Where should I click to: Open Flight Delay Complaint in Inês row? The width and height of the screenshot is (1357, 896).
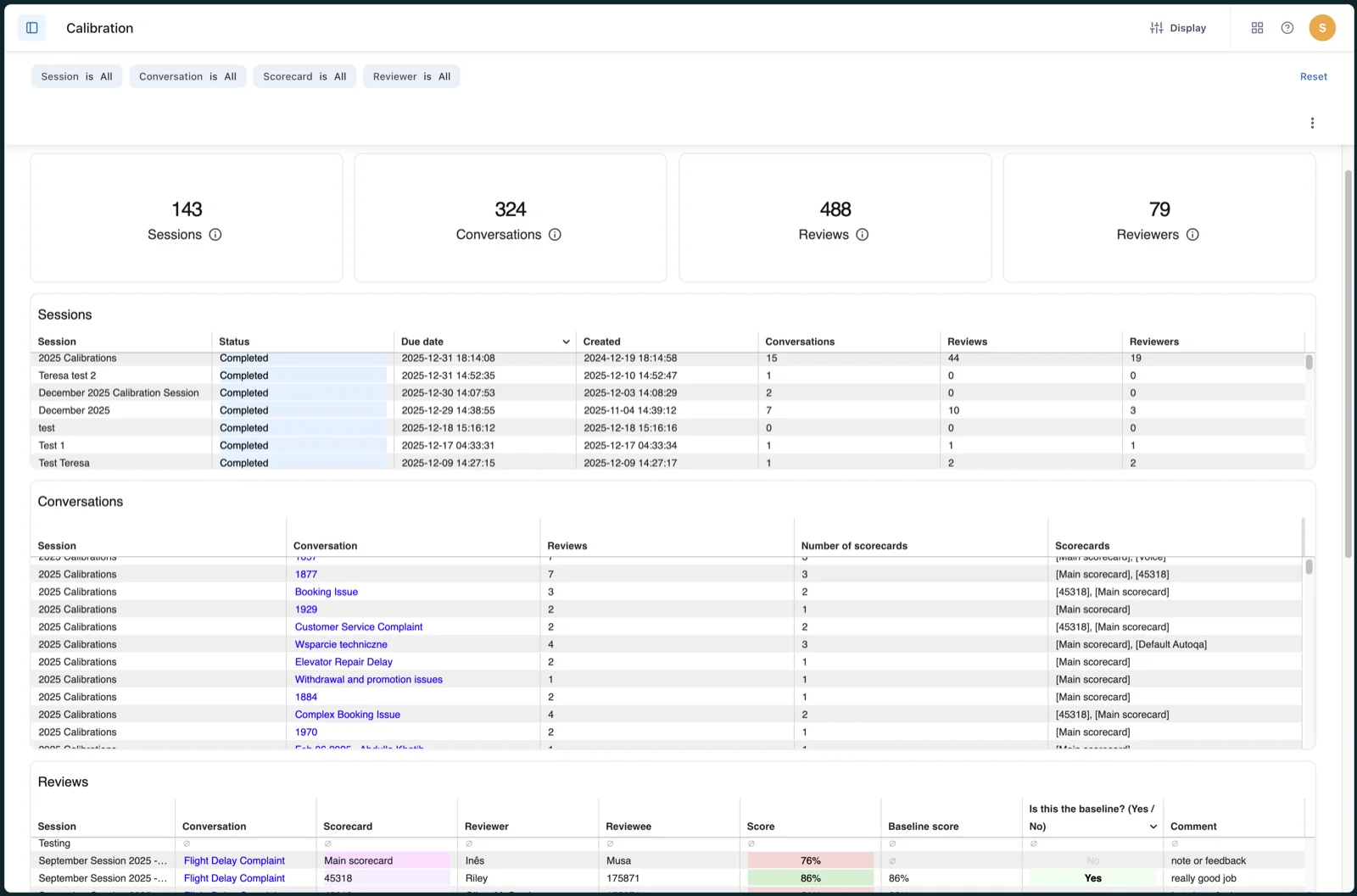tap(234, 861)
